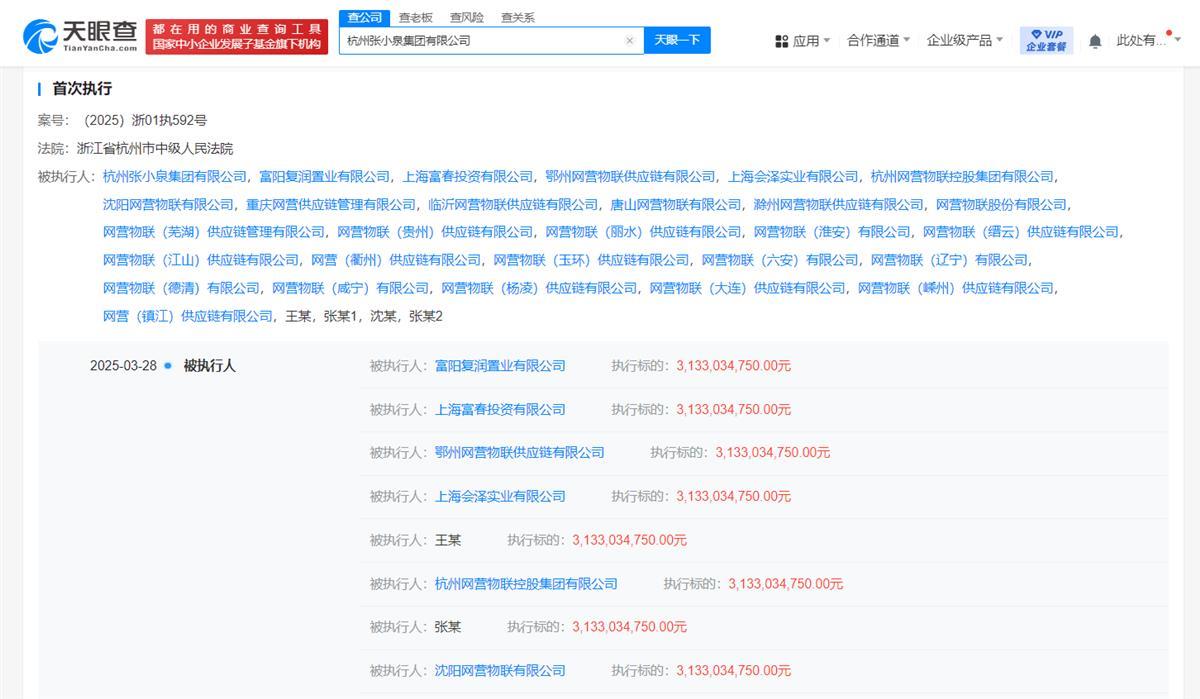The height and width of the screenshot is (699, 1200).
Task: Open the 应用 apps grid icon
Action: coord(783,40)
